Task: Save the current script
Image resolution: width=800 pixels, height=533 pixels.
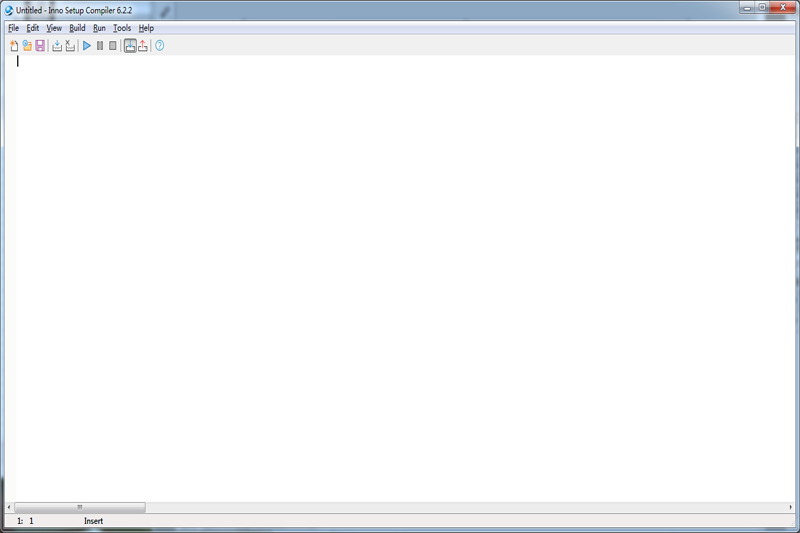Action: coord(40,46)
